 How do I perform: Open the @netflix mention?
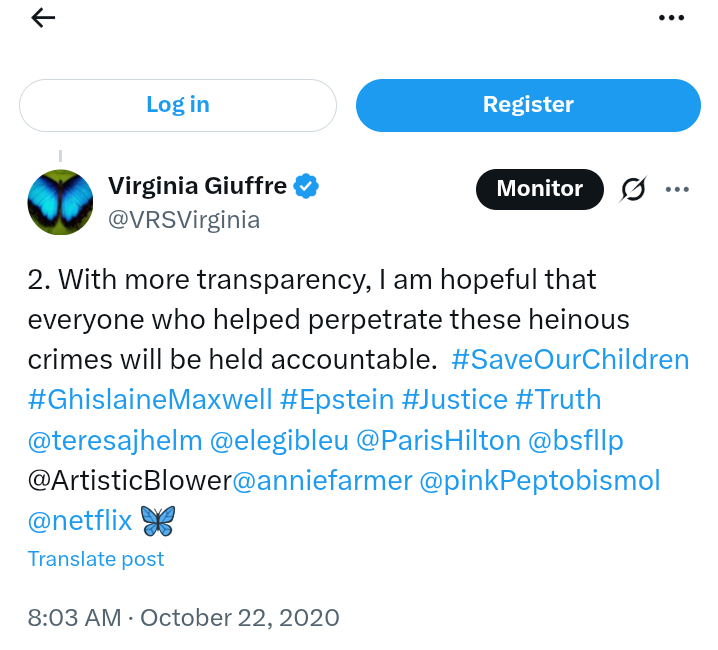tap(80, 522)
